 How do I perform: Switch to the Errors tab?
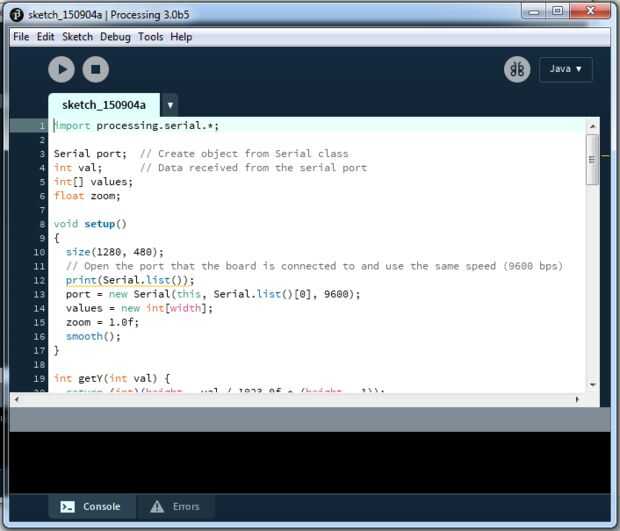tap(175, 506)
